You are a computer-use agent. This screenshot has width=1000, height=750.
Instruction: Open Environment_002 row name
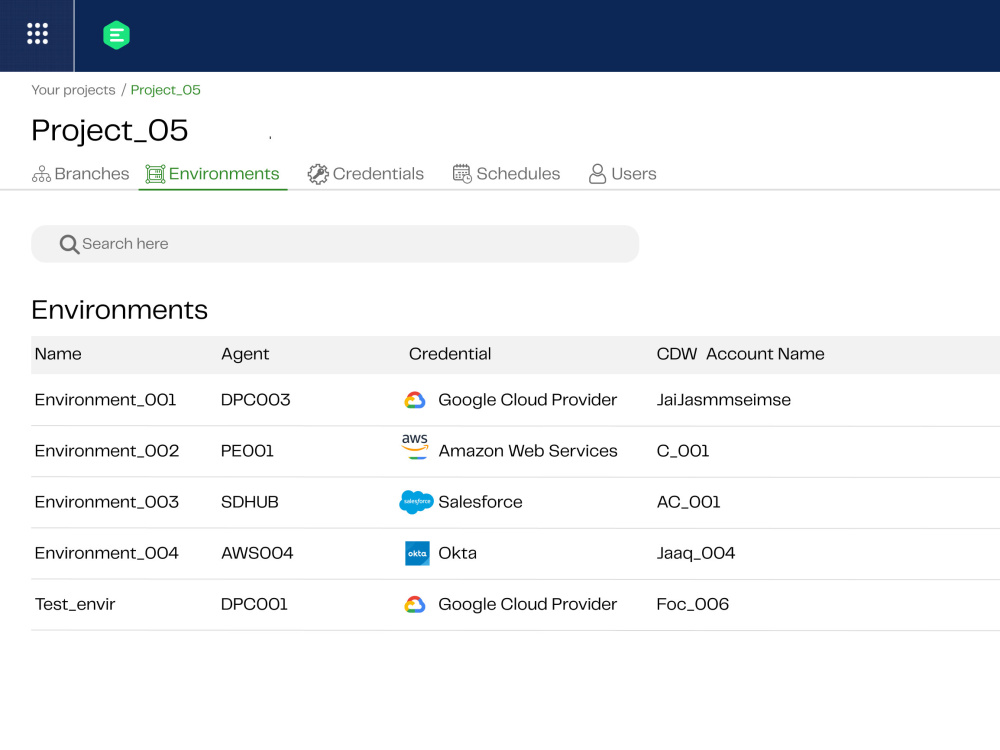[107, 451]
